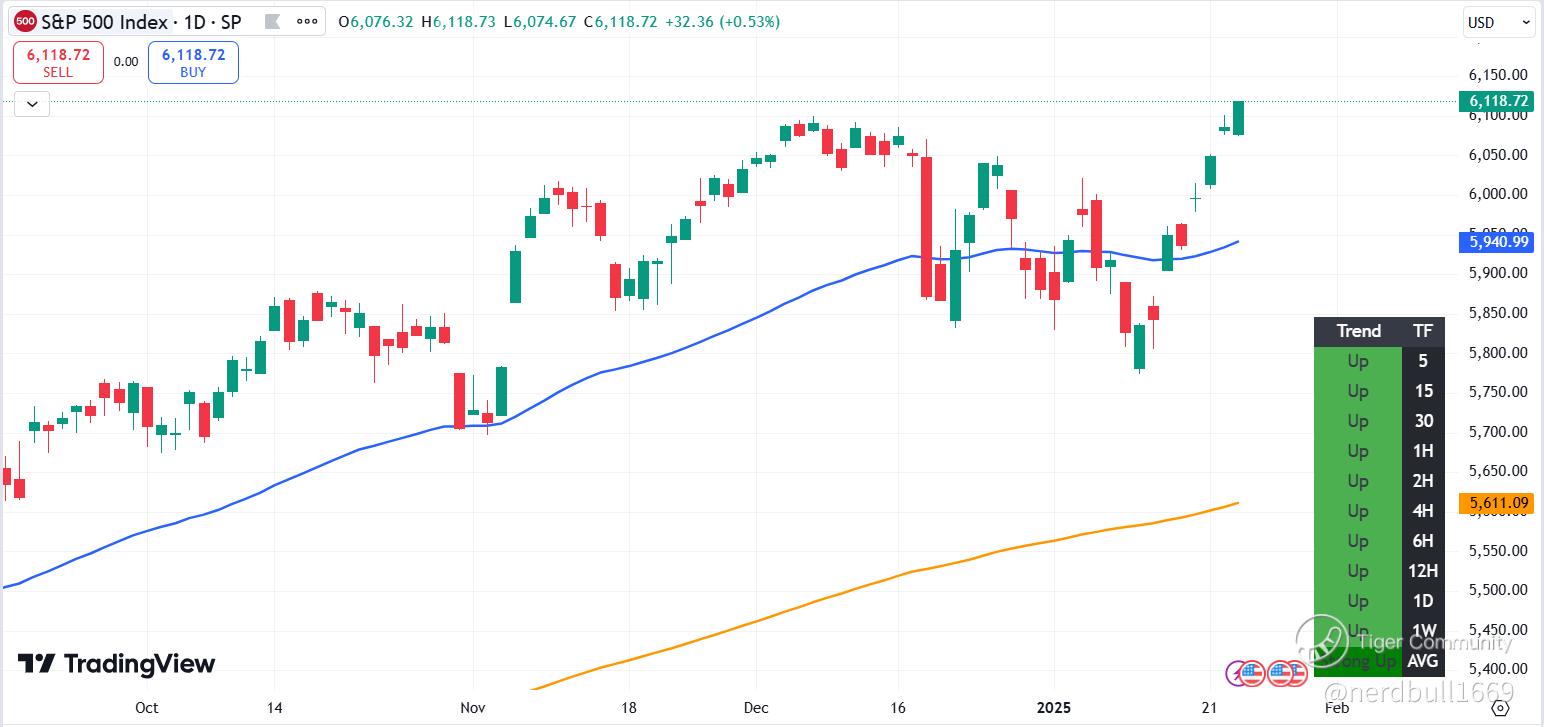Click the Dec label on time axis

click(x=756, y=708)
